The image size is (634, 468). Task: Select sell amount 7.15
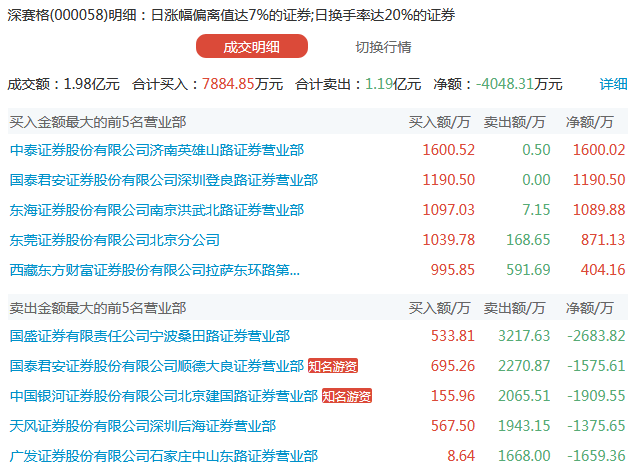click(x=536, y=210)
